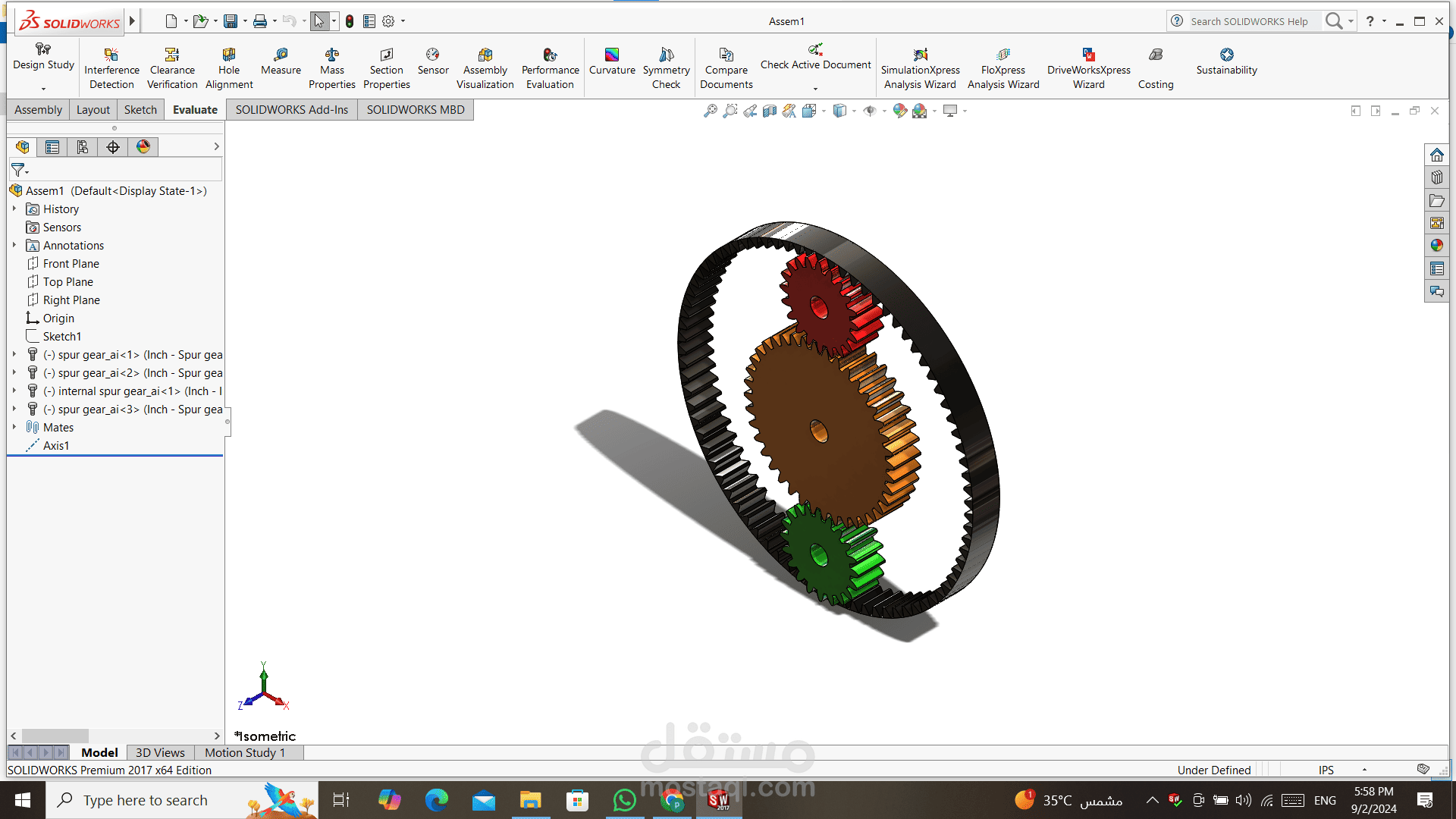1456x819 pixels.
Task: Open WhatsApp from the taskbar
Action: pos(625,800)
